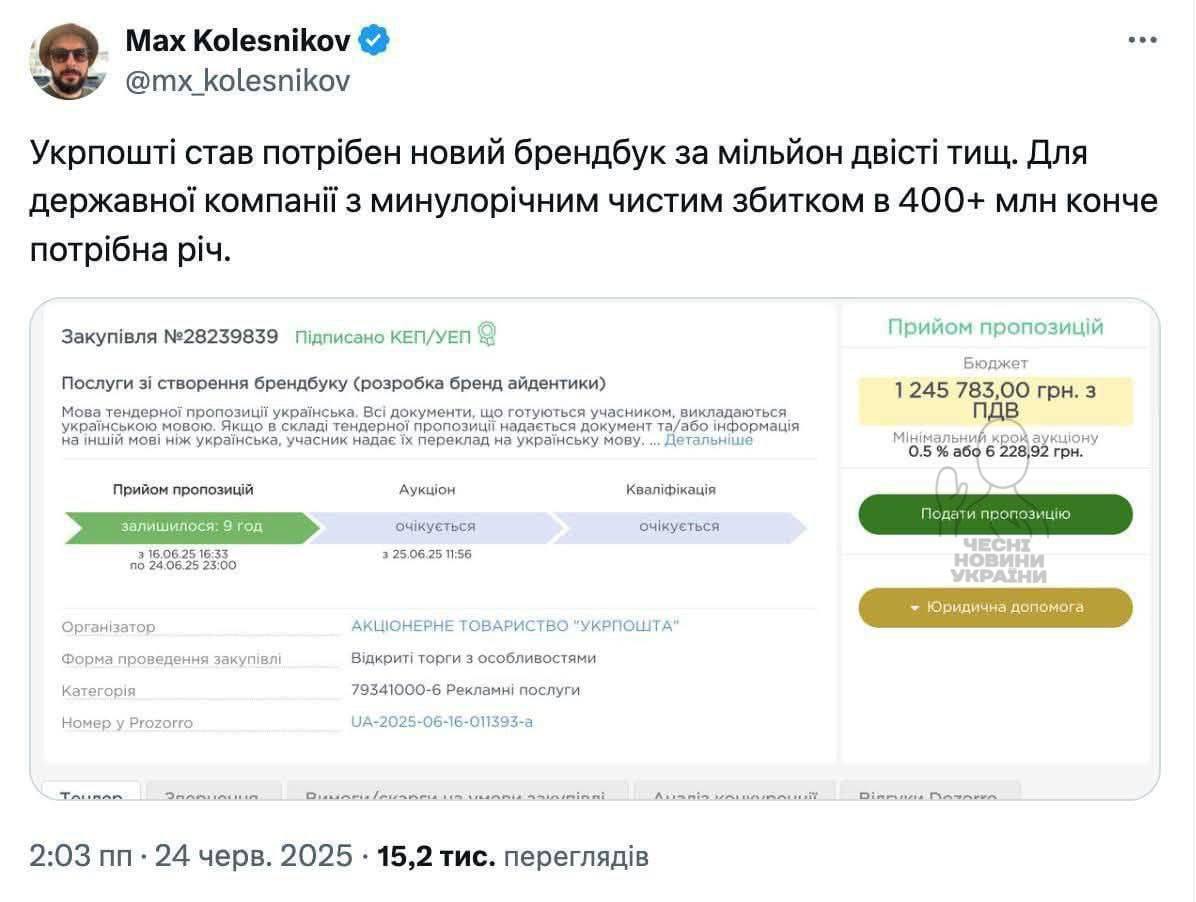Expand description via Детальніше link
The image size is (1196, 902).
(x=708, y=440)
